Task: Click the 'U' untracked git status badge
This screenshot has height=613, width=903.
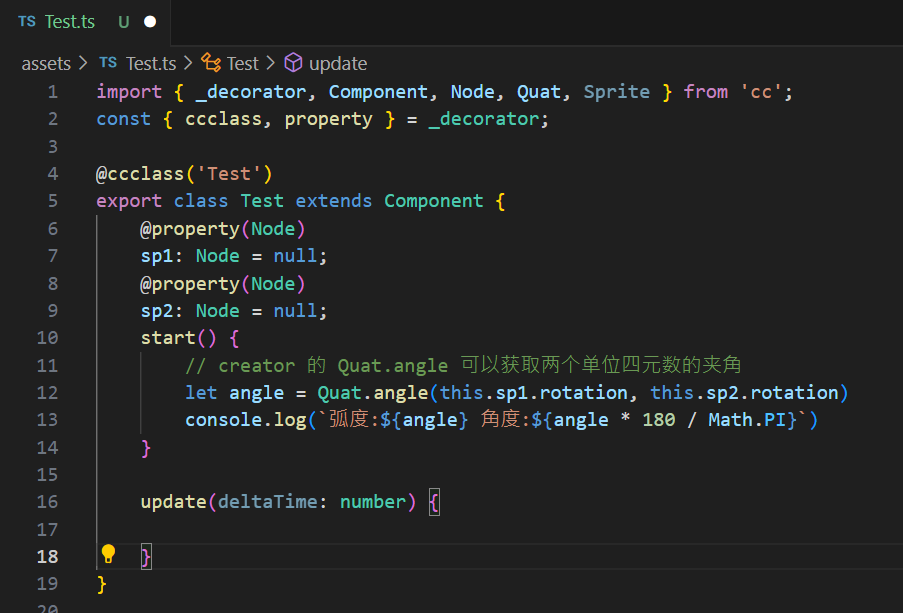Action: [124, 22]
